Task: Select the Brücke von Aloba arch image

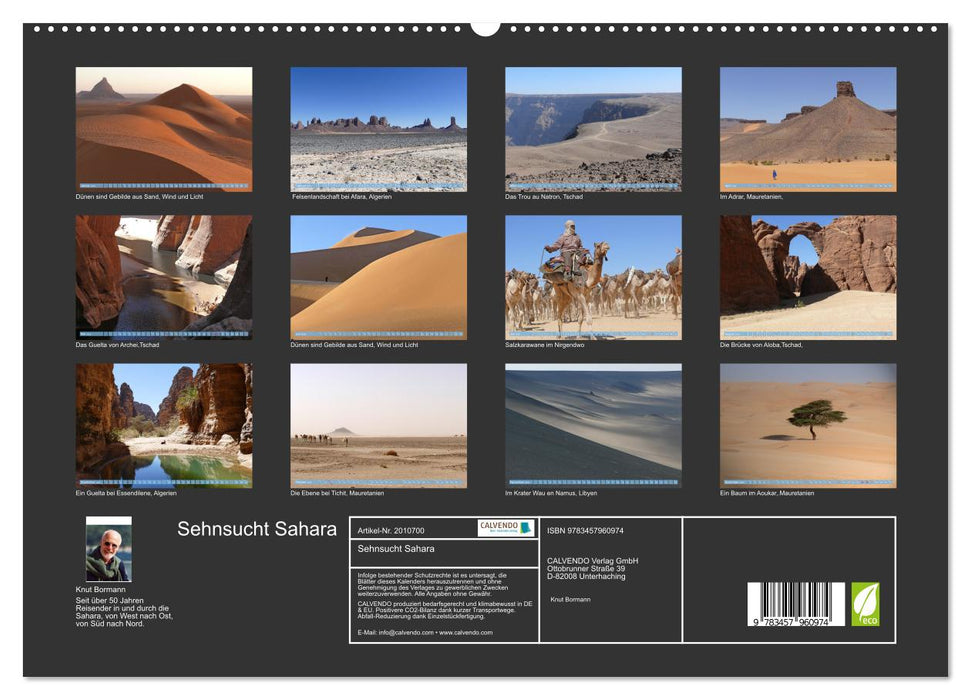Action: point(808,275)
